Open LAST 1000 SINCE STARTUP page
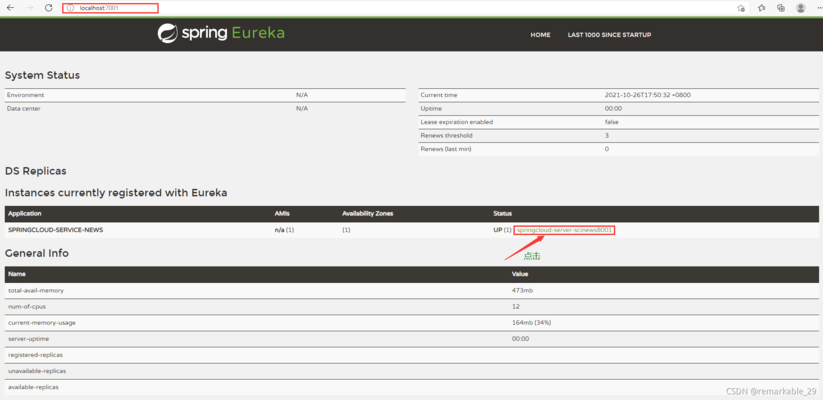Image resolution: width=823 pixels, height=400 pixels. (609, 35)
